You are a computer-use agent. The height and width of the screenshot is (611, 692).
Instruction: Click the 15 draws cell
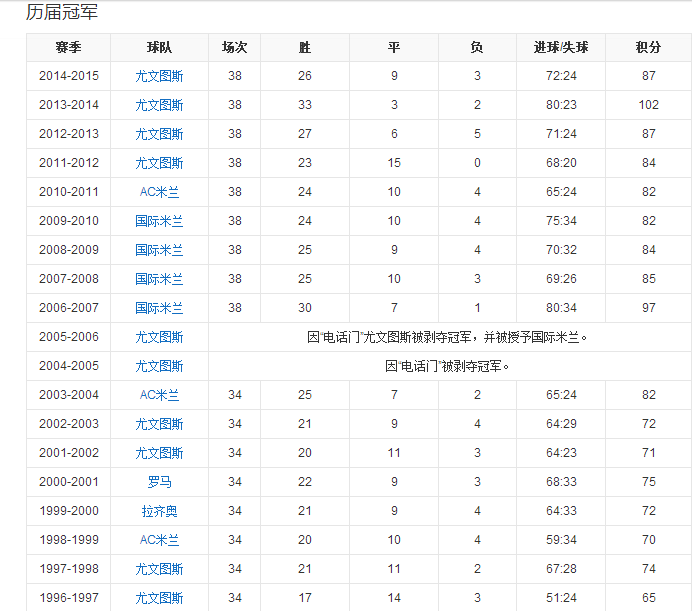394,163
